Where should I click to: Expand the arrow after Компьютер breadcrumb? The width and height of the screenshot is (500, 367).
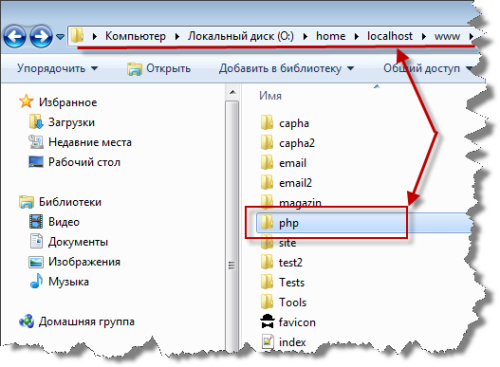click(x=177, y=36)
